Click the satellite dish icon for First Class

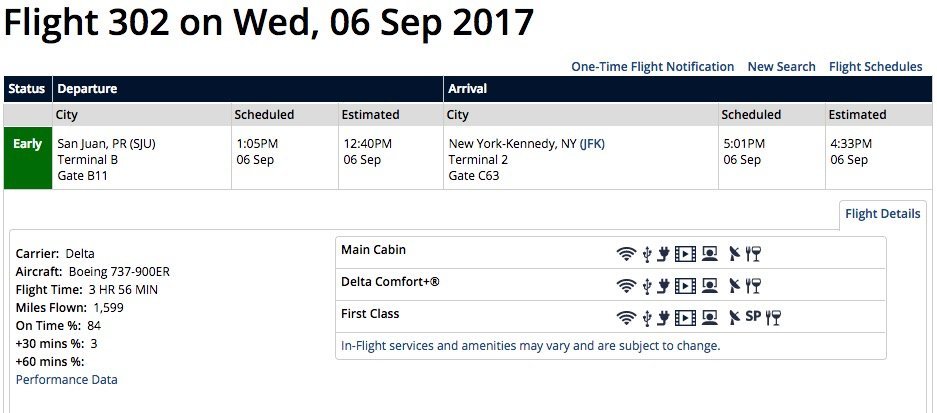pyautogui.click(x=735, y=318)
